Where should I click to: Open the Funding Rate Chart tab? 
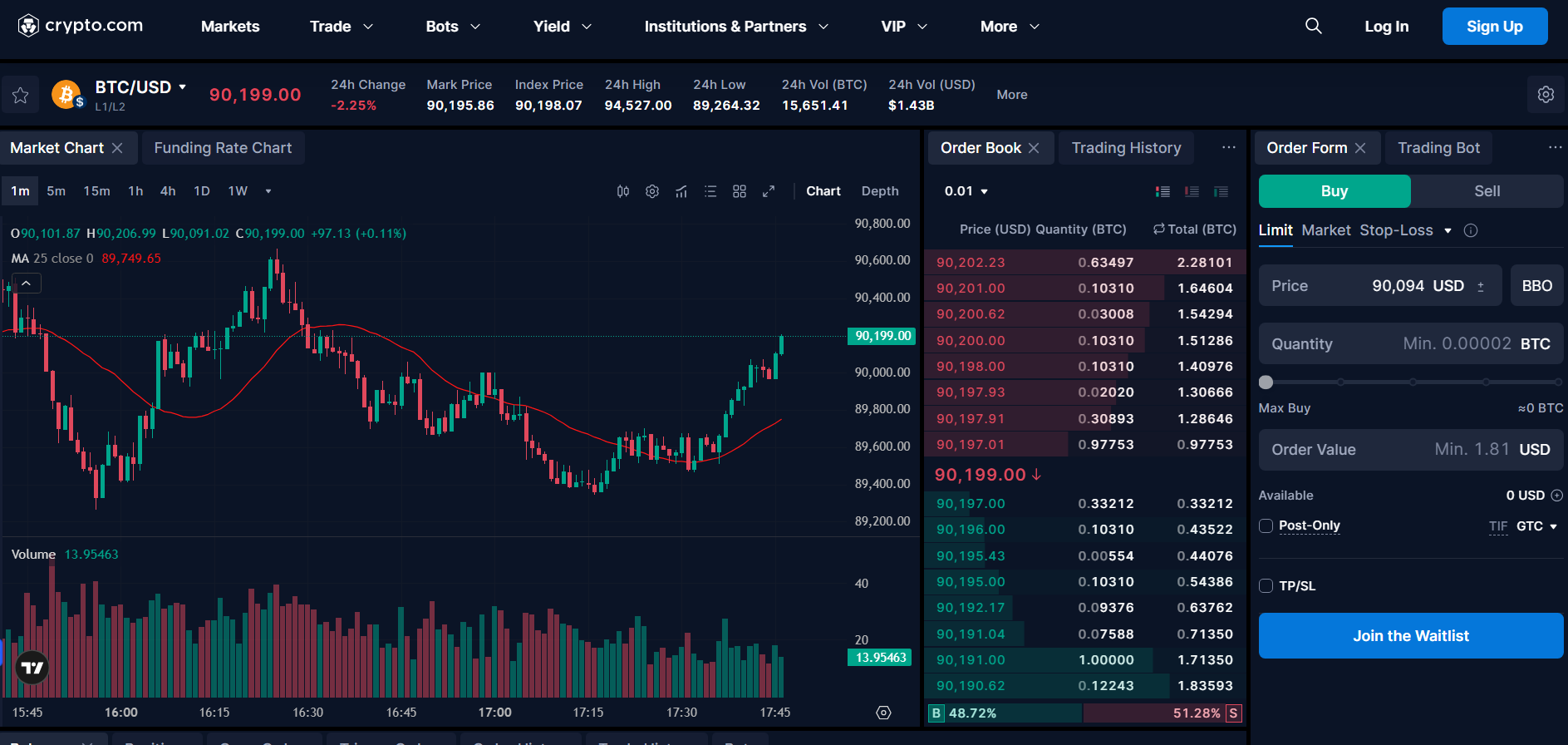tap(223, 148)
